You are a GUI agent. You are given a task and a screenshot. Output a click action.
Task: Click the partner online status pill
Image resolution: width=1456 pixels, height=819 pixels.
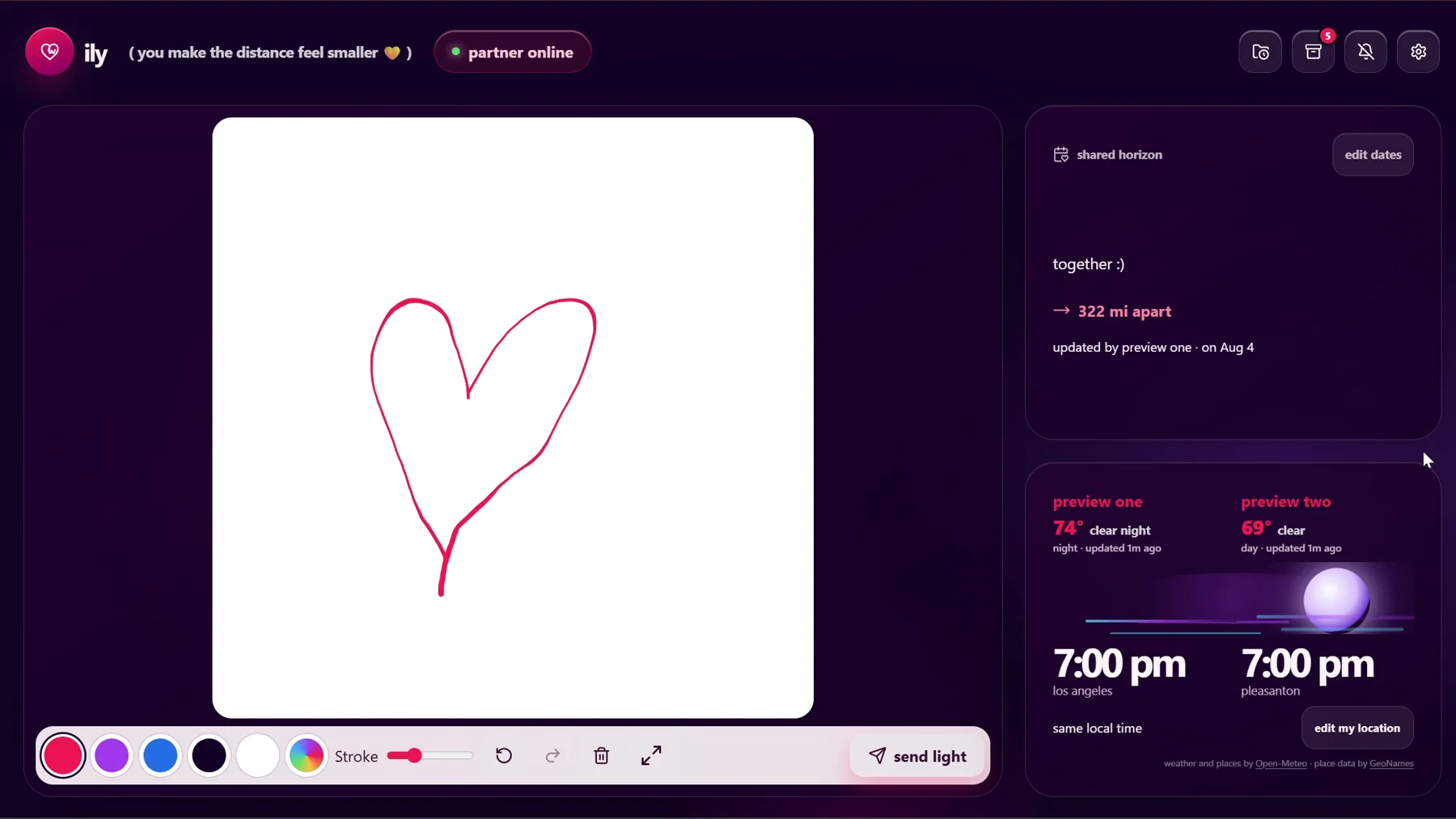(512, 52)
